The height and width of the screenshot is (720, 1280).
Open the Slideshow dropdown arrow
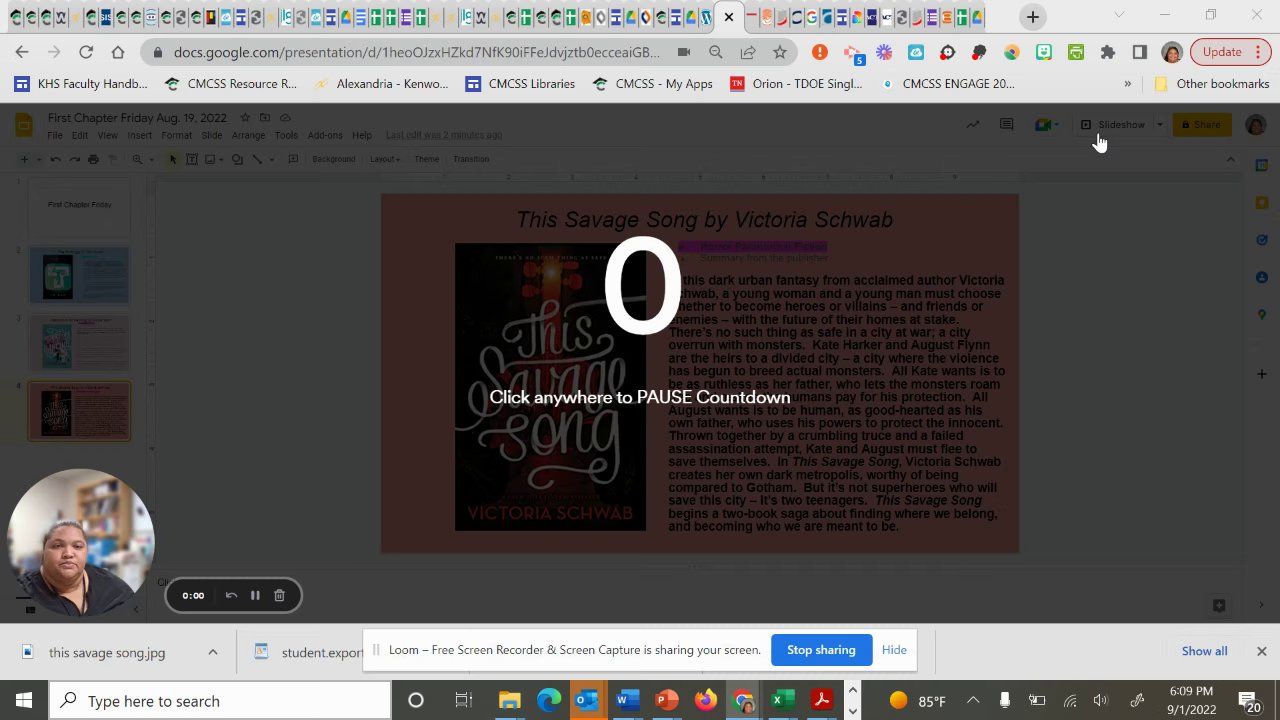1159,125
